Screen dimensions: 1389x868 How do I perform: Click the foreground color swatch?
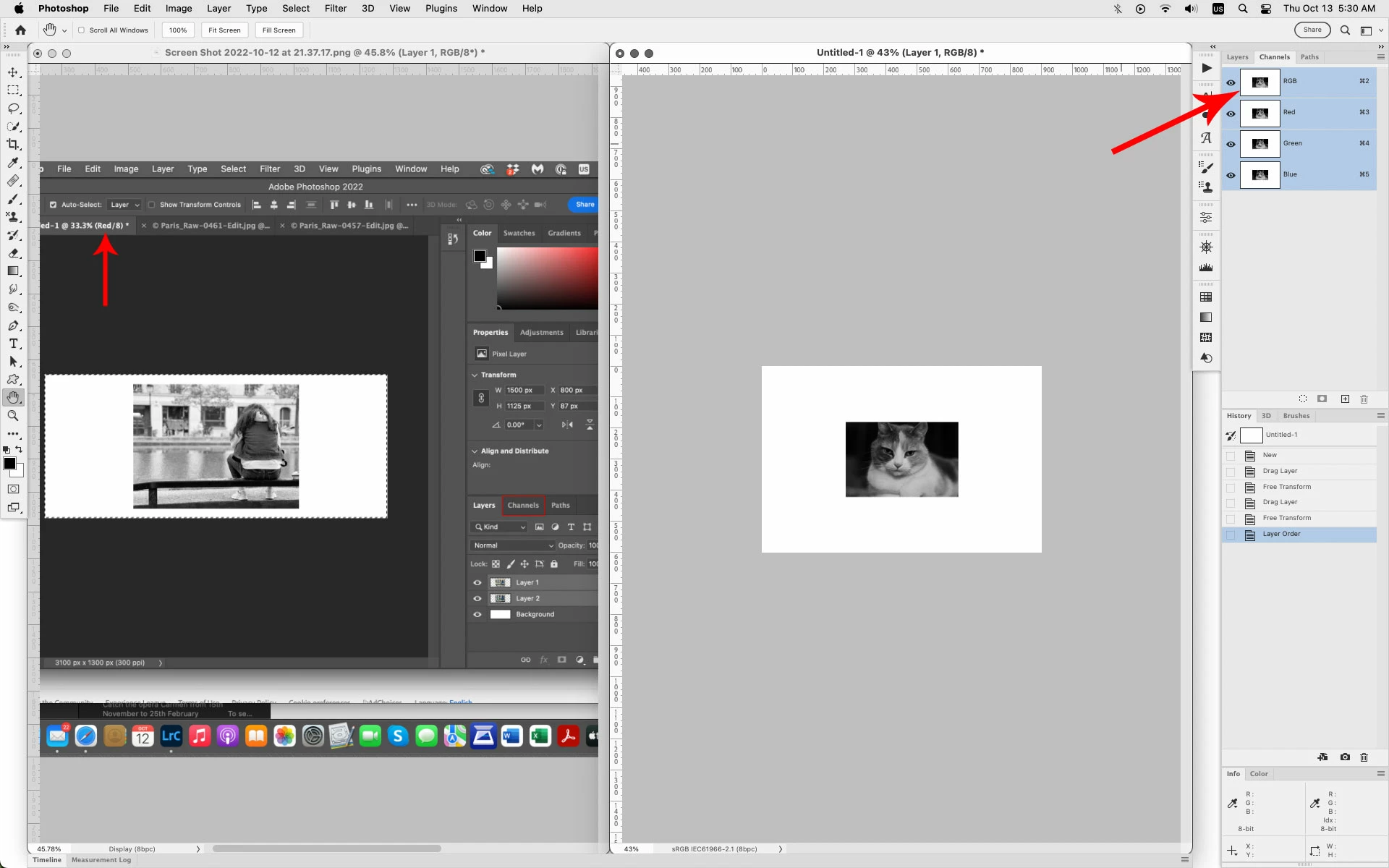9,464
